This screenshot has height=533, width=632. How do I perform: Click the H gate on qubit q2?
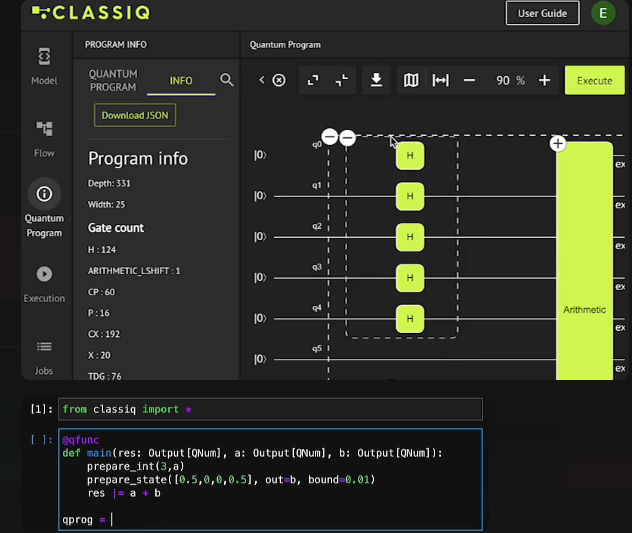coord(410,237)
